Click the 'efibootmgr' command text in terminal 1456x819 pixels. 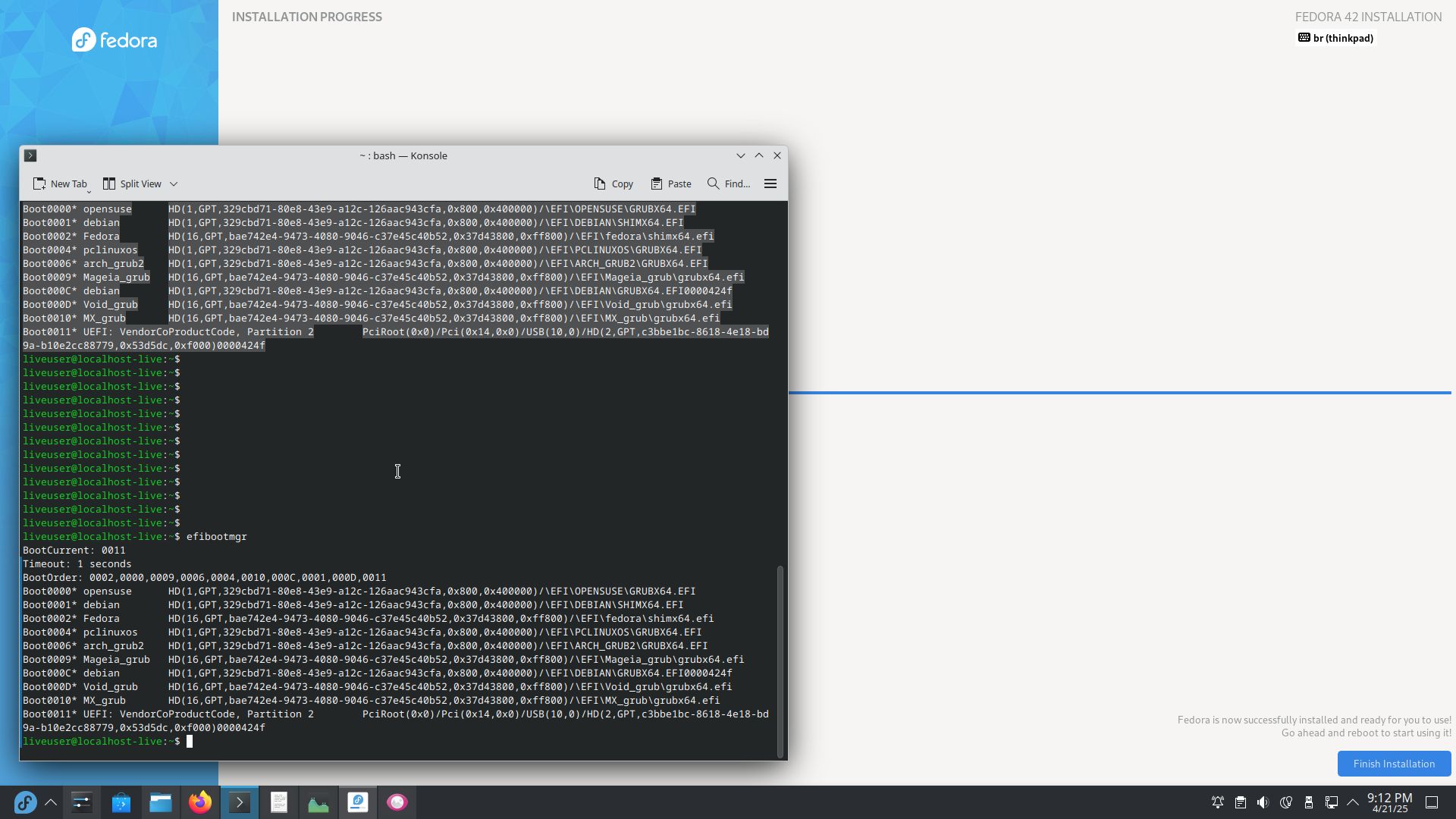pos(216,536)
